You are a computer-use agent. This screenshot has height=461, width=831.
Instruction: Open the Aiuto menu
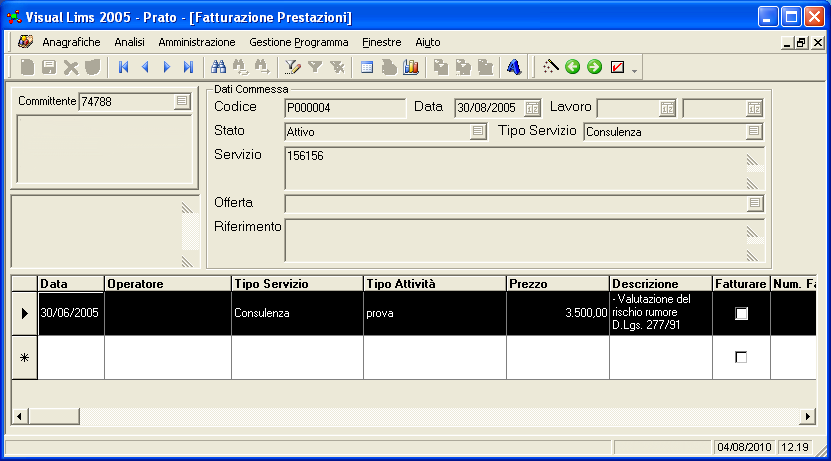click(428, 42)
